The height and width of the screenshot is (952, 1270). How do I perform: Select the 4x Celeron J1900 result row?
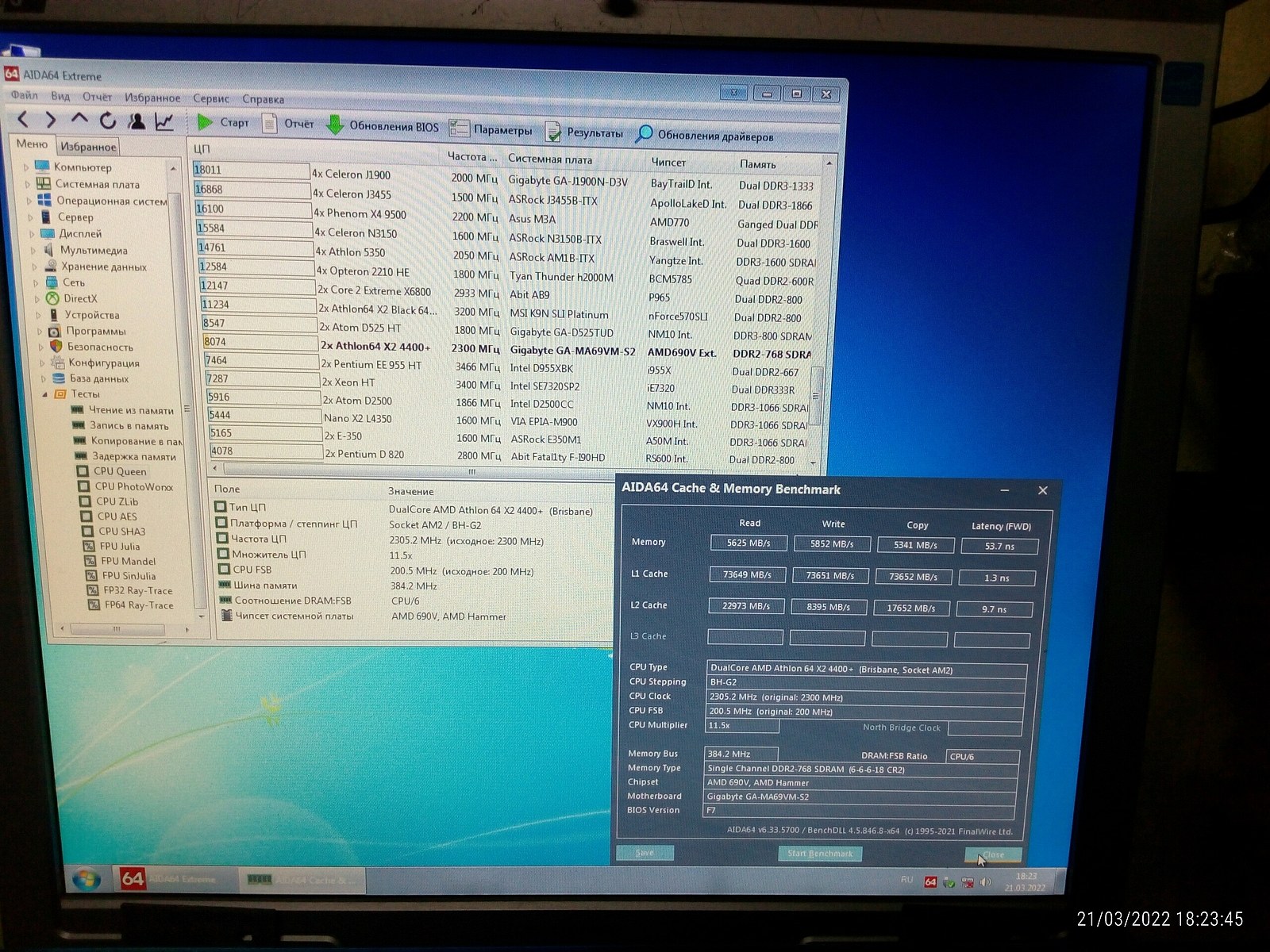(x=506, y=178)
